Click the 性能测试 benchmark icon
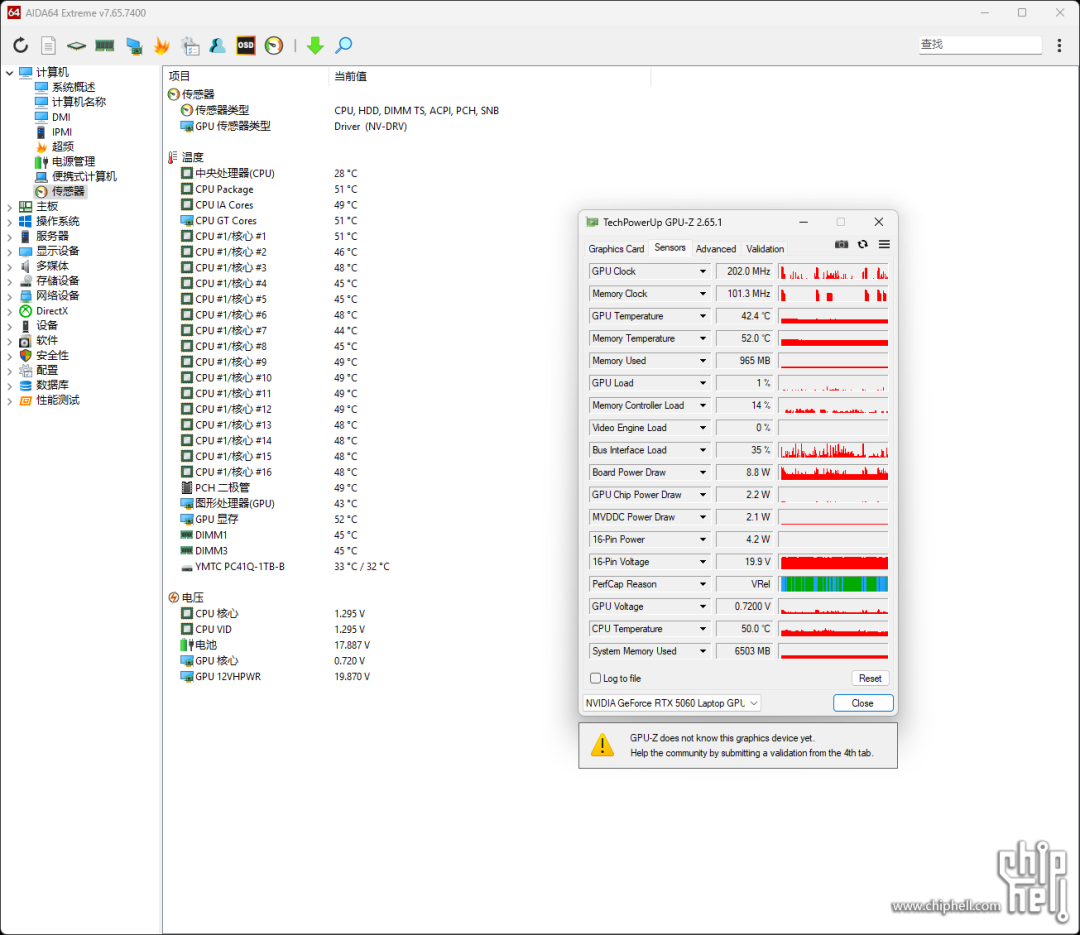The height and width of the screenshot is (935, 1080). (x=25, y=400)
